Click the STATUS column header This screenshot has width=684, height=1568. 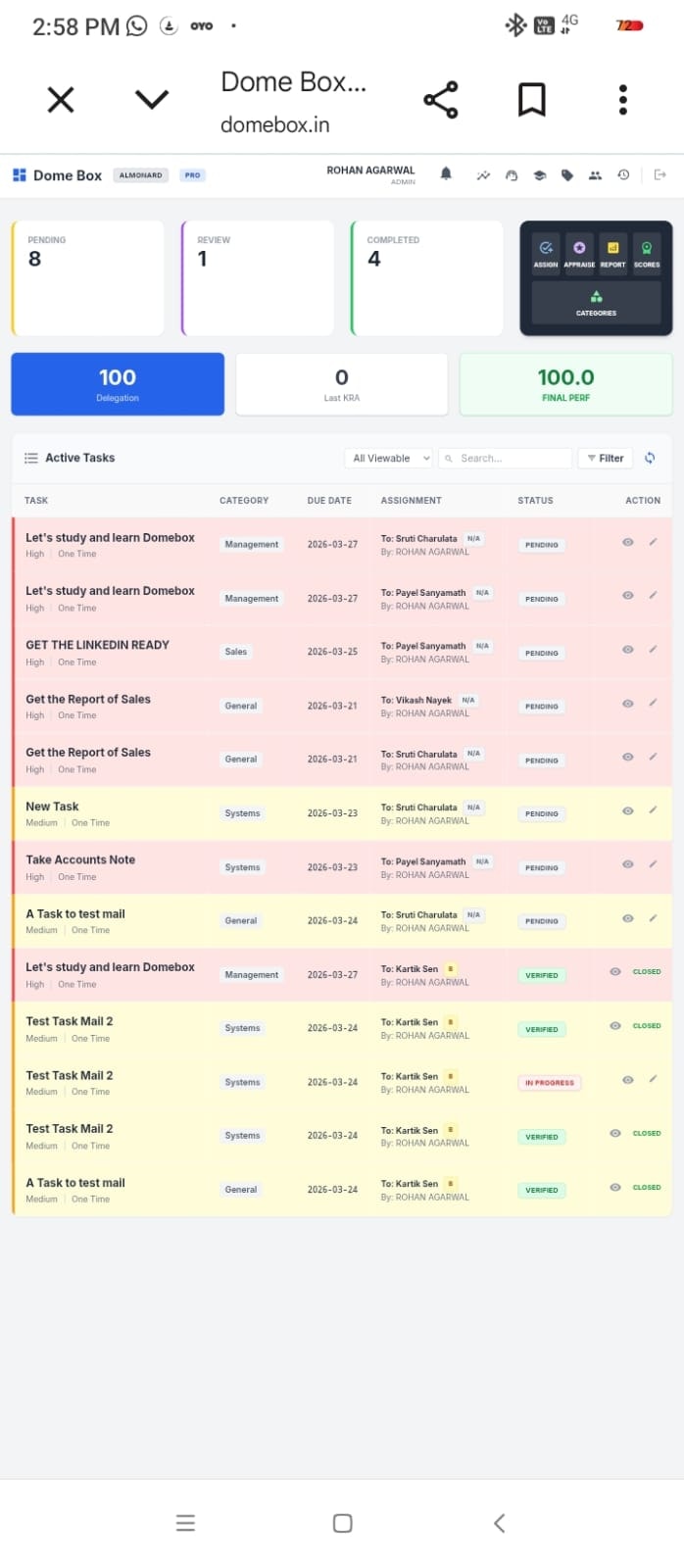(x=535, y=501)
